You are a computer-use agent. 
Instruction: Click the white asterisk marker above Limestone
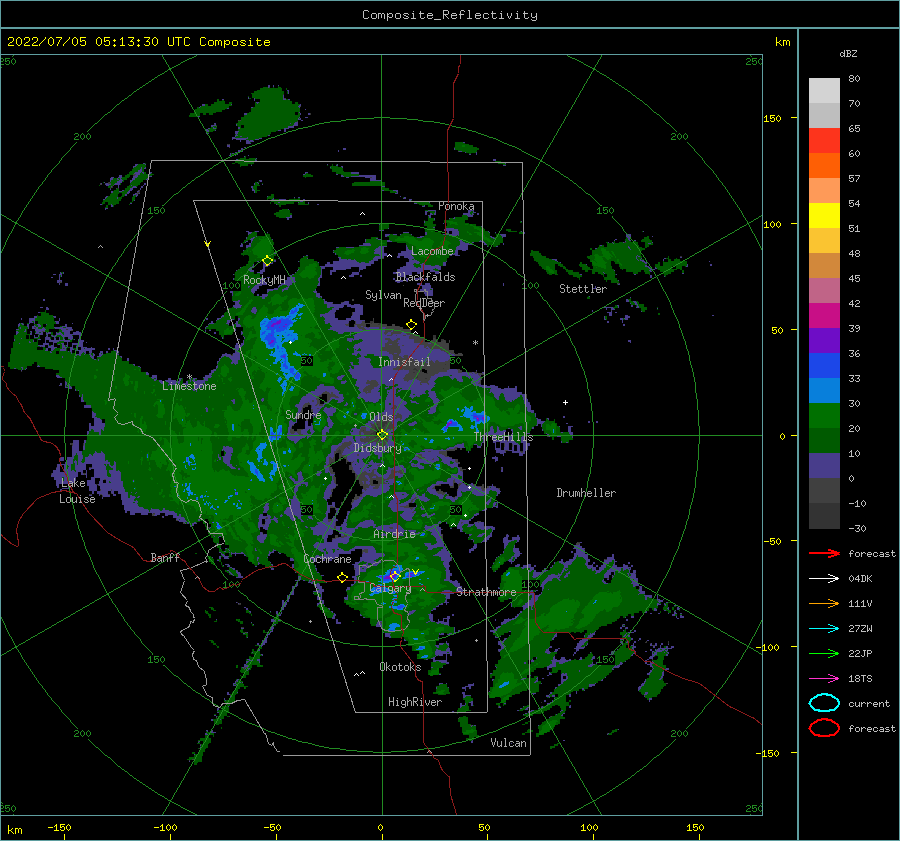[x=189, y=377]
